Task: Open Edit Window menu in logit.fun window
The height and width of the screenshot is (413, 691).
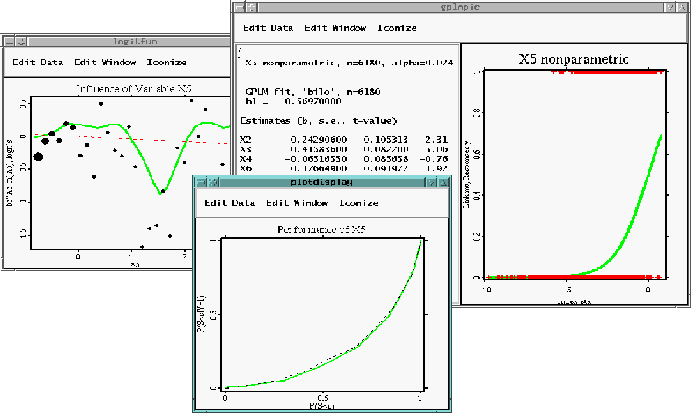Action: [105, 62]
